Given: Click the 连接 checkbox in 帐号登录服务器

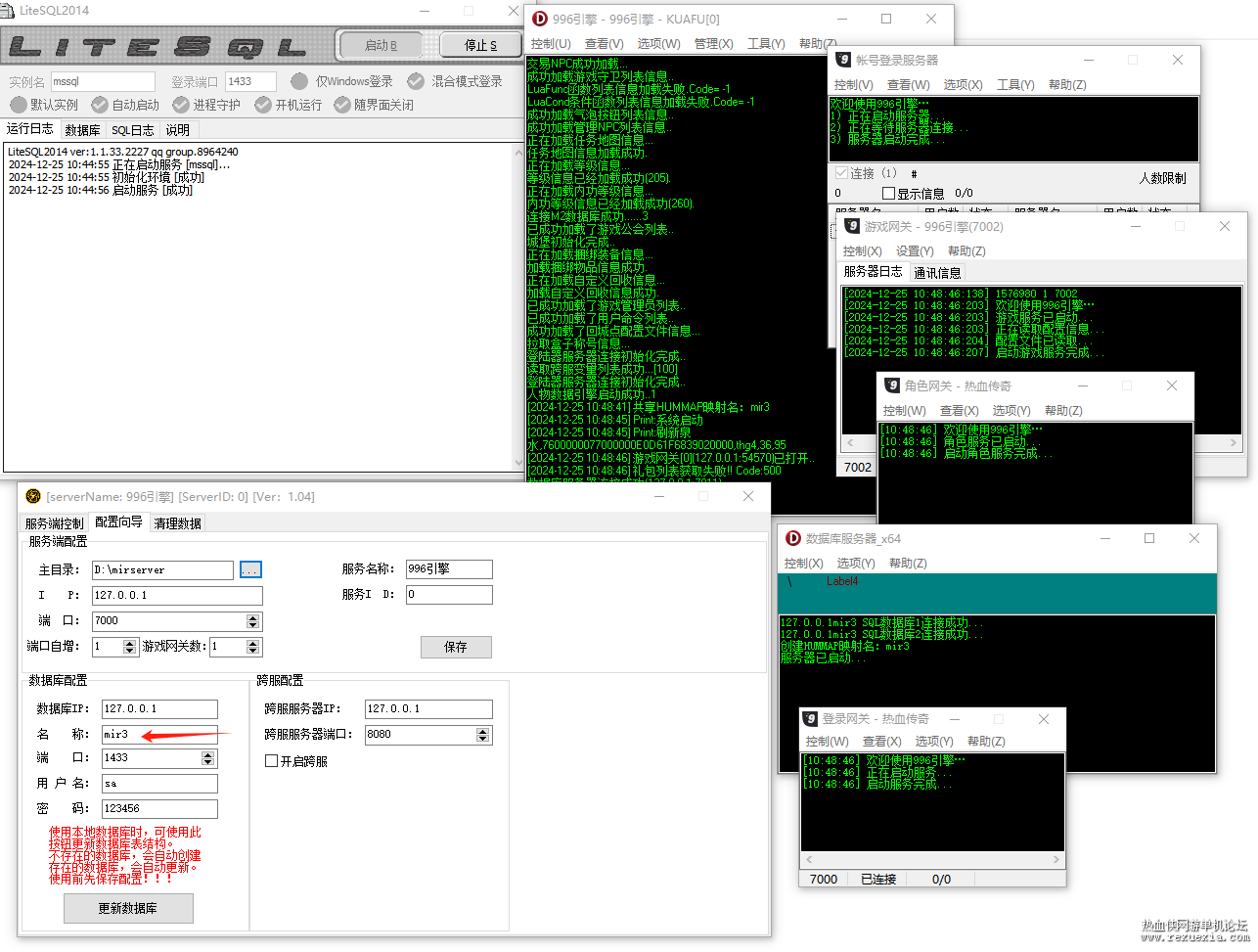Looking at the screenshot, I should click(x=841, y=173).
